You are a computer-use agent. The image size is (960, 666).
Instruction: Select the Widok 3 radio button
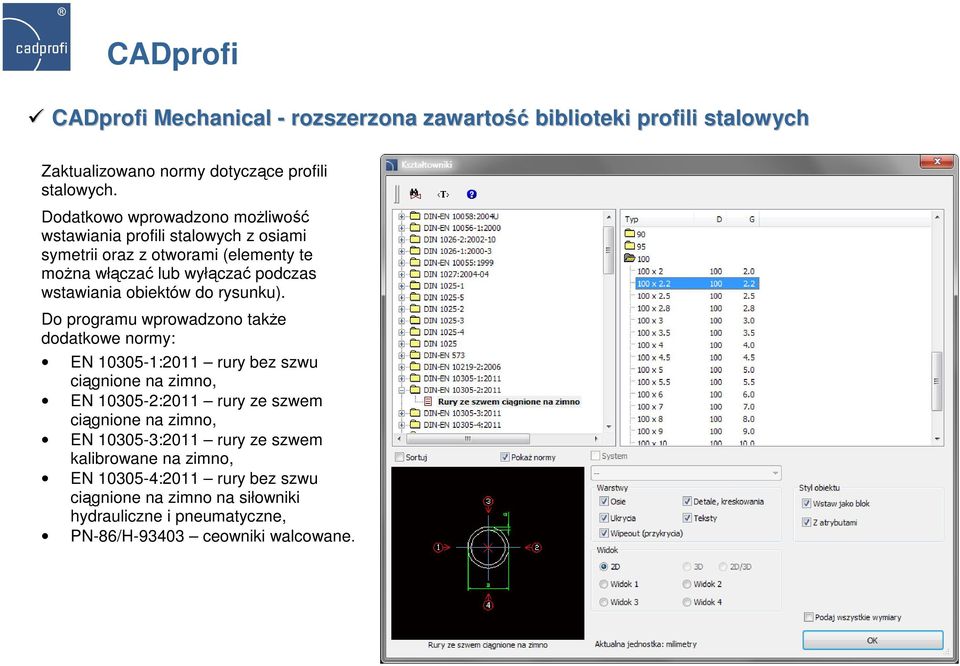point(604,602)
